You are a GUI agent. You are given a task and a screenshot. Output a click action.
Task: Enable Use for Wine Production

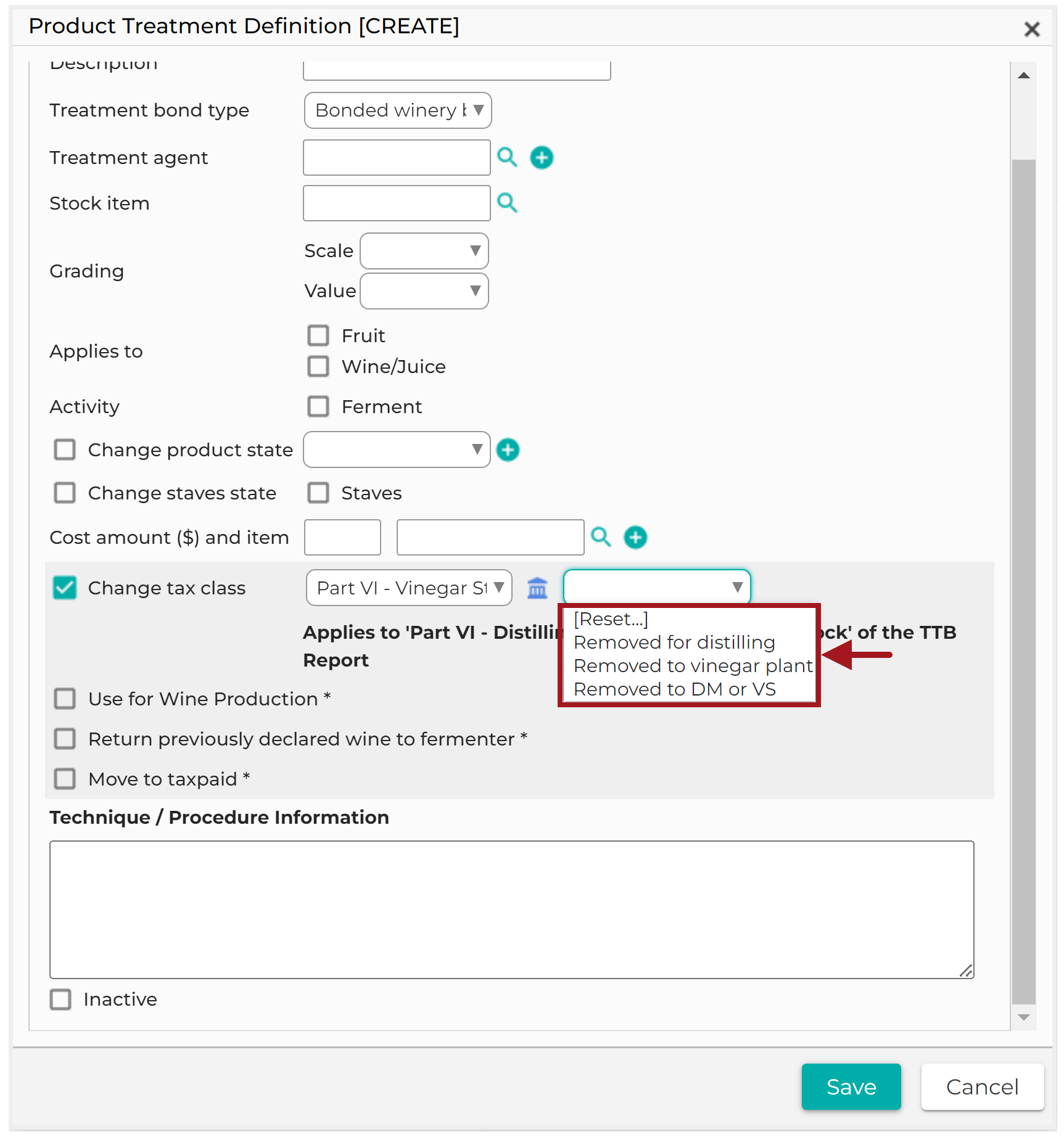tap(65, 699)
